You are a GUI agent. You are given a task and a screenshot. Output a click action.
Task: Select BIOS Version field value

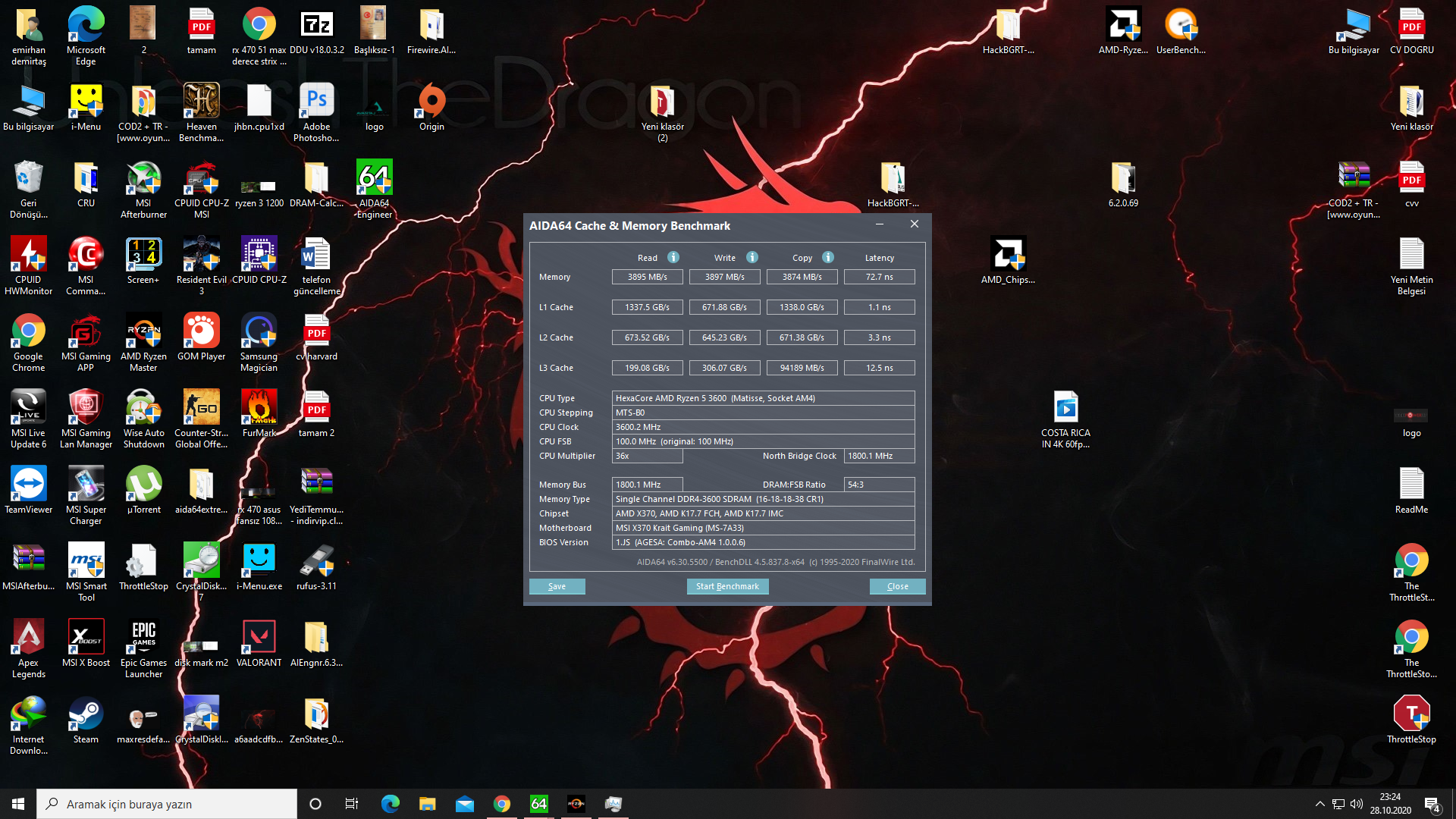point(763,542)
